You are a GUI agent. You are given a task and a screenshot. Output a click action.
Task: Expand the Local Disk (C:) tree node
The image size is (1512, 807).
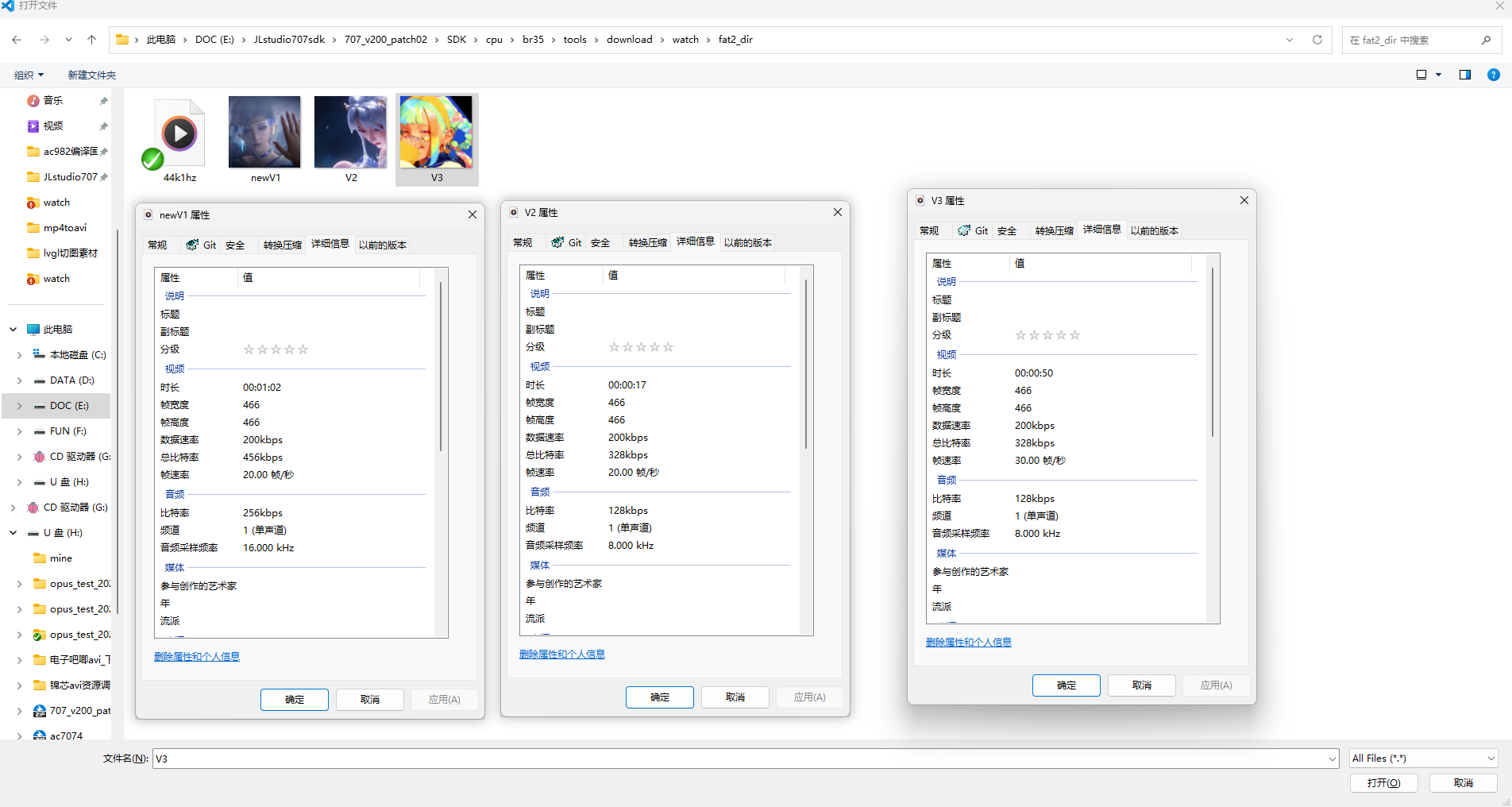click(19, 355)
